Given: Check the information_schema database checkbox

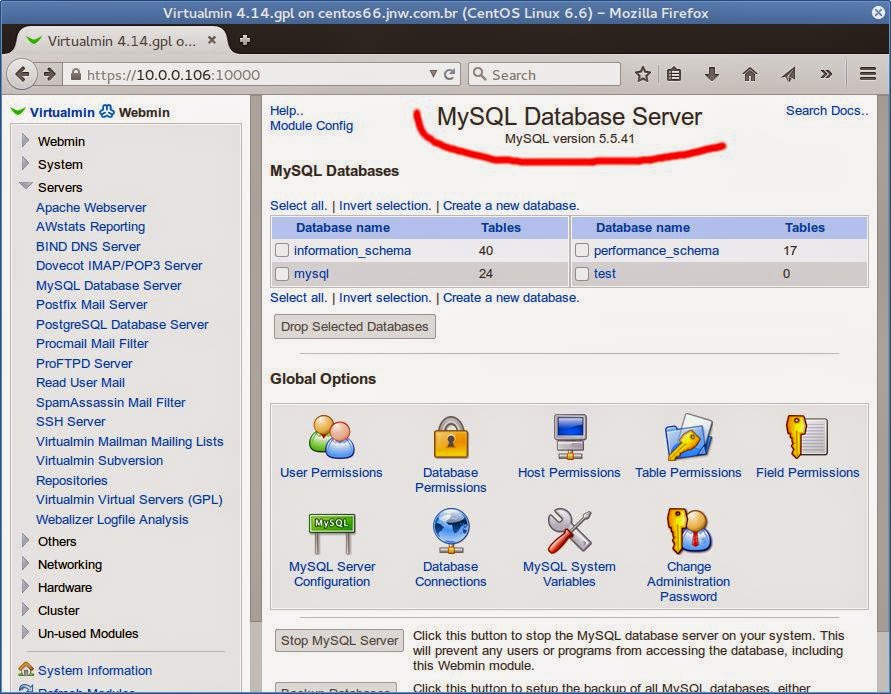Looking at the screenshot, I should [x=282, y=250].
